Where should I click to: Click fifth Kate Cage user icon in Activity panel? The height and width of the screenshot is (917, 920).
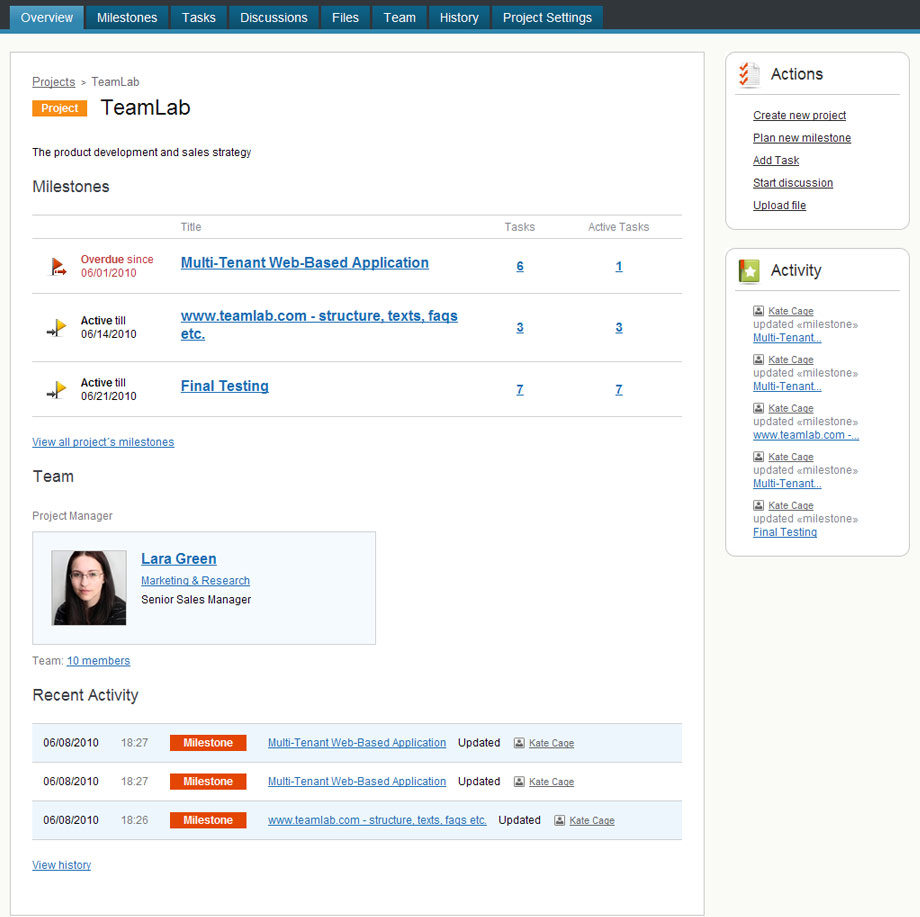coord(759,506)
